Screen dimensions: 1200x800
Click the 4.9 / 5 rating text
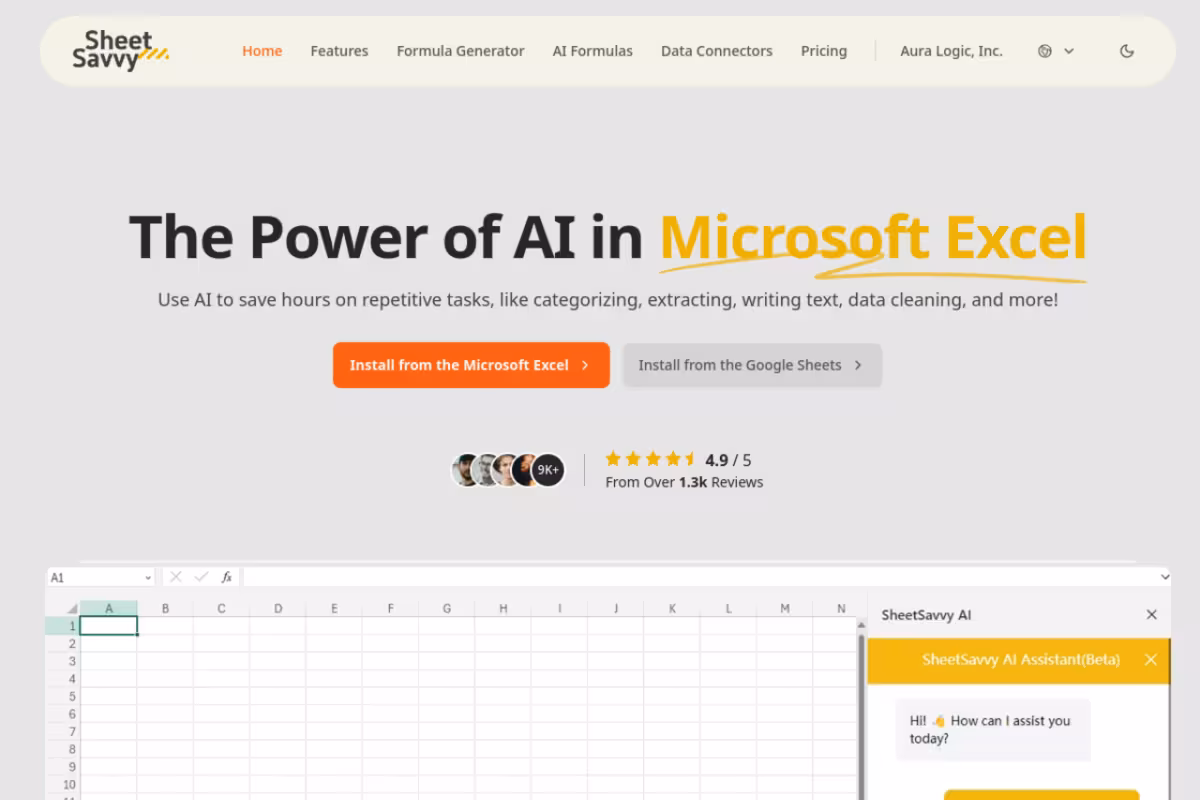(x=728, y=460)
